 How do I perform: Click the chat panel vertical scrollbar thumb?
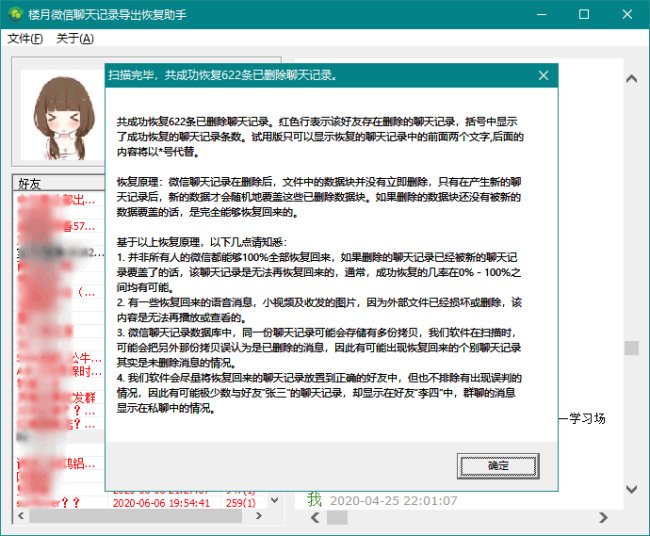(x=631, y=348)
